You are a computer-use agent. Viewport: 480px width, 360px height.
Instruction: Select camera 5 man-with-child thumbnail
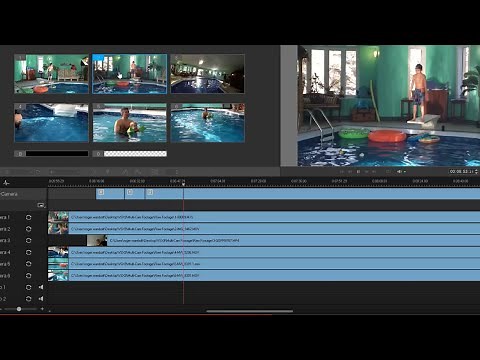129,123
